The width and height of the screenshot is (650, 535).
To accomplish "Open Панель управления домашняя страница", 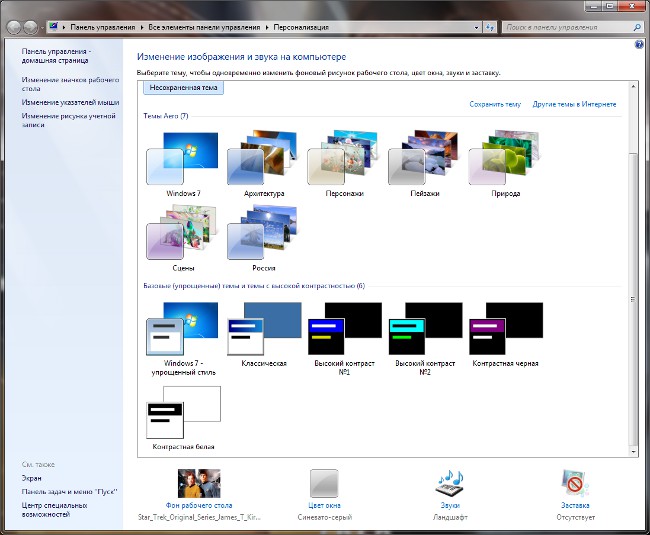I will [56, 56].
